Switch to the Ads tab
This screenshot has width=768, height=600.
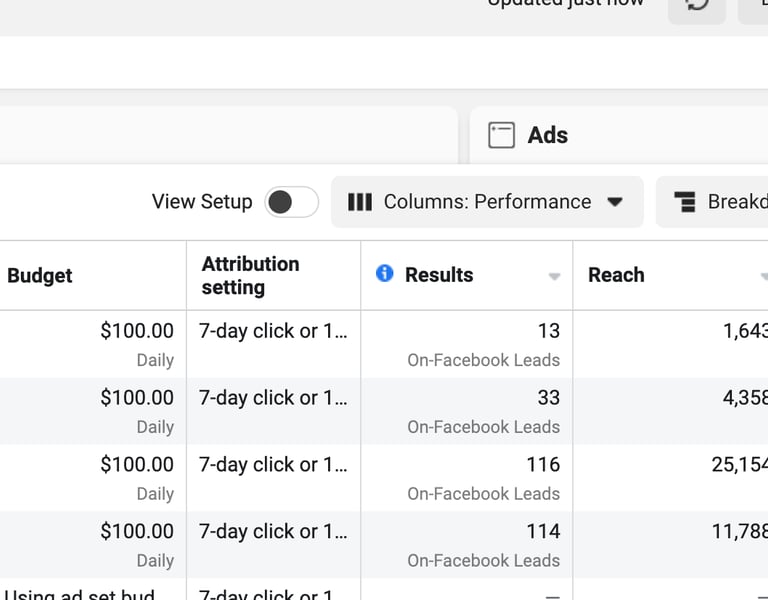[x=547, y=135]
